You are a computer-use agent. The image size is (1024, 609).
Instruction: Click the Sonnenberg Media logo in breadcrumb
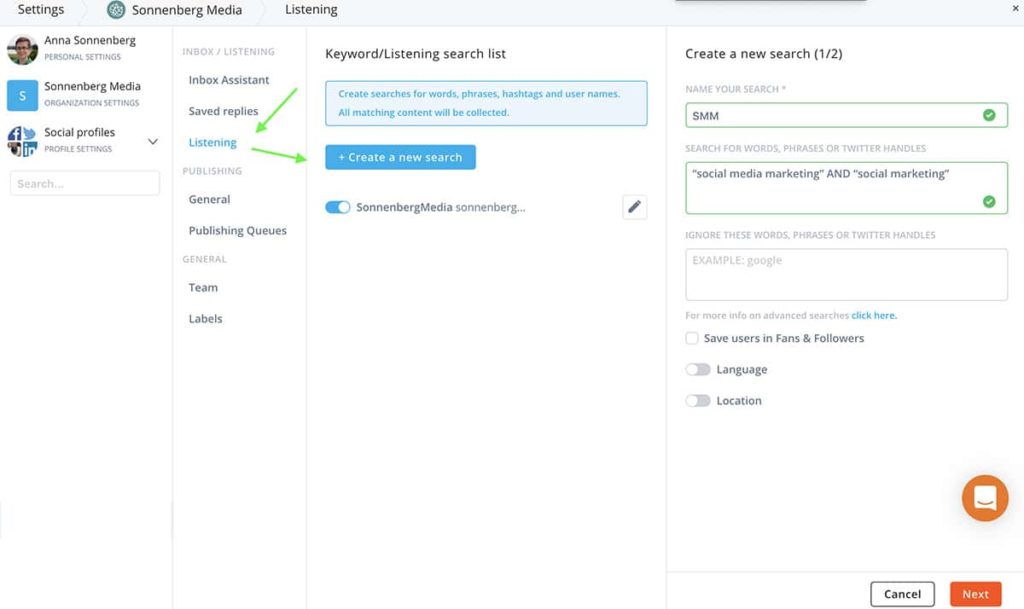coord(116,10)
